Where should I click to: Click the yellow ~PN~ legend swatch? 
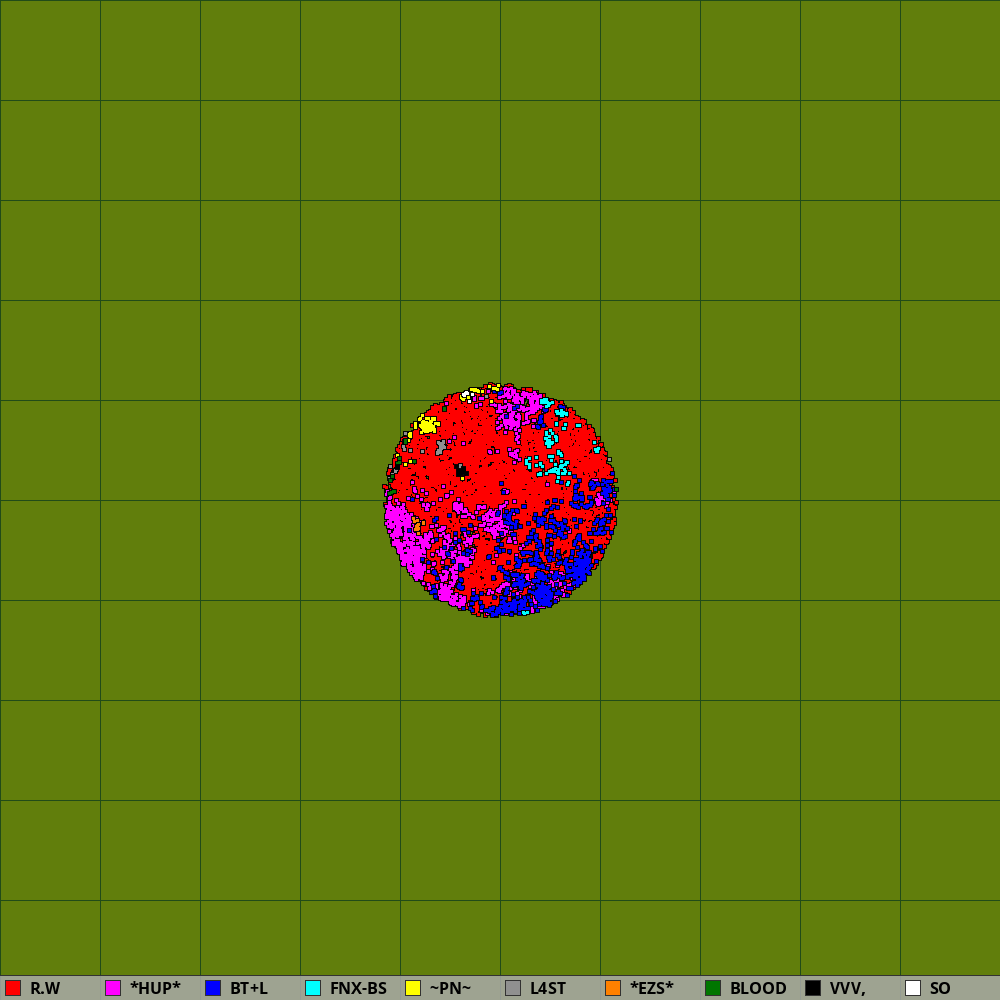[413, 988]
